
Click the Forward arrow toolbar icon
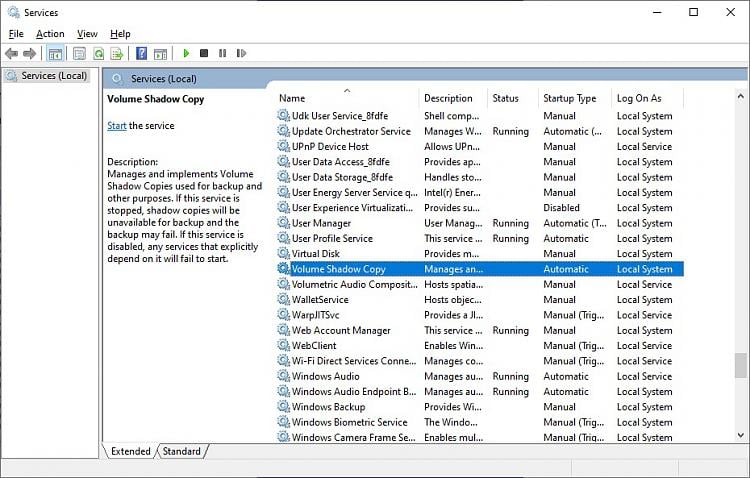pyautogui.click(x=29, y=54)
